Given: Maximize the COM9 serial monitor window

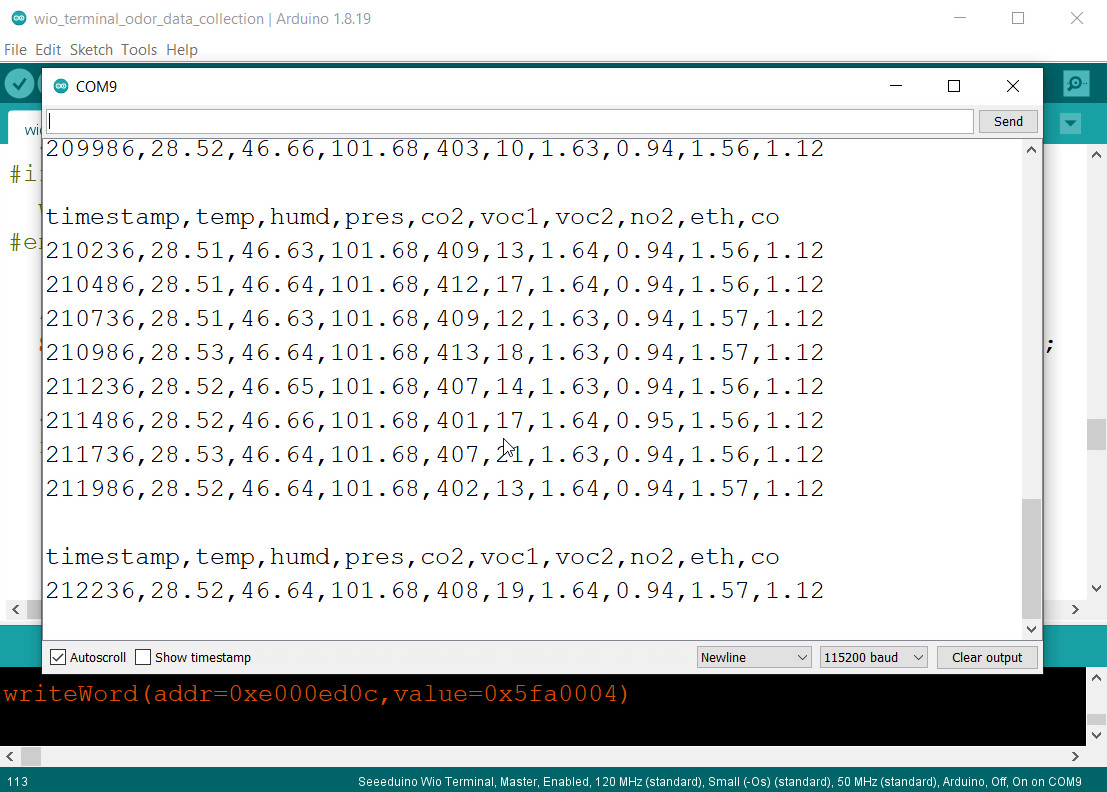Looking at the screenshot, I should point(953,87).
